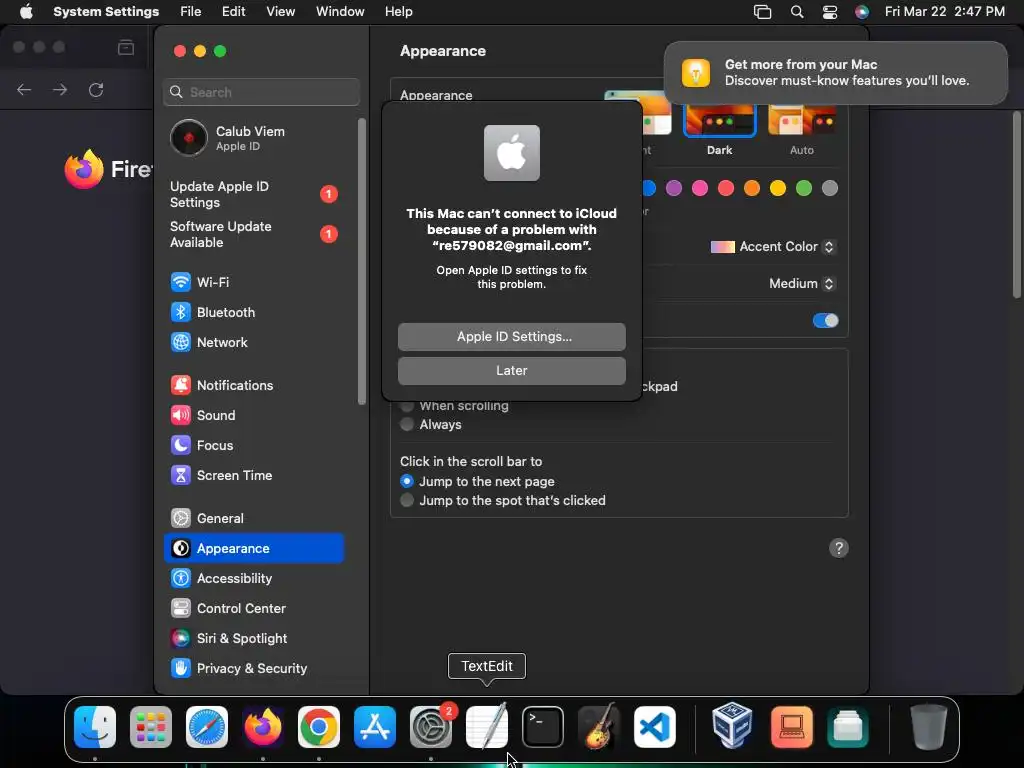The height and width of the screenshot is (768, 1024).
Task: Open Privacy & Security settings
Action: [253, 669]
